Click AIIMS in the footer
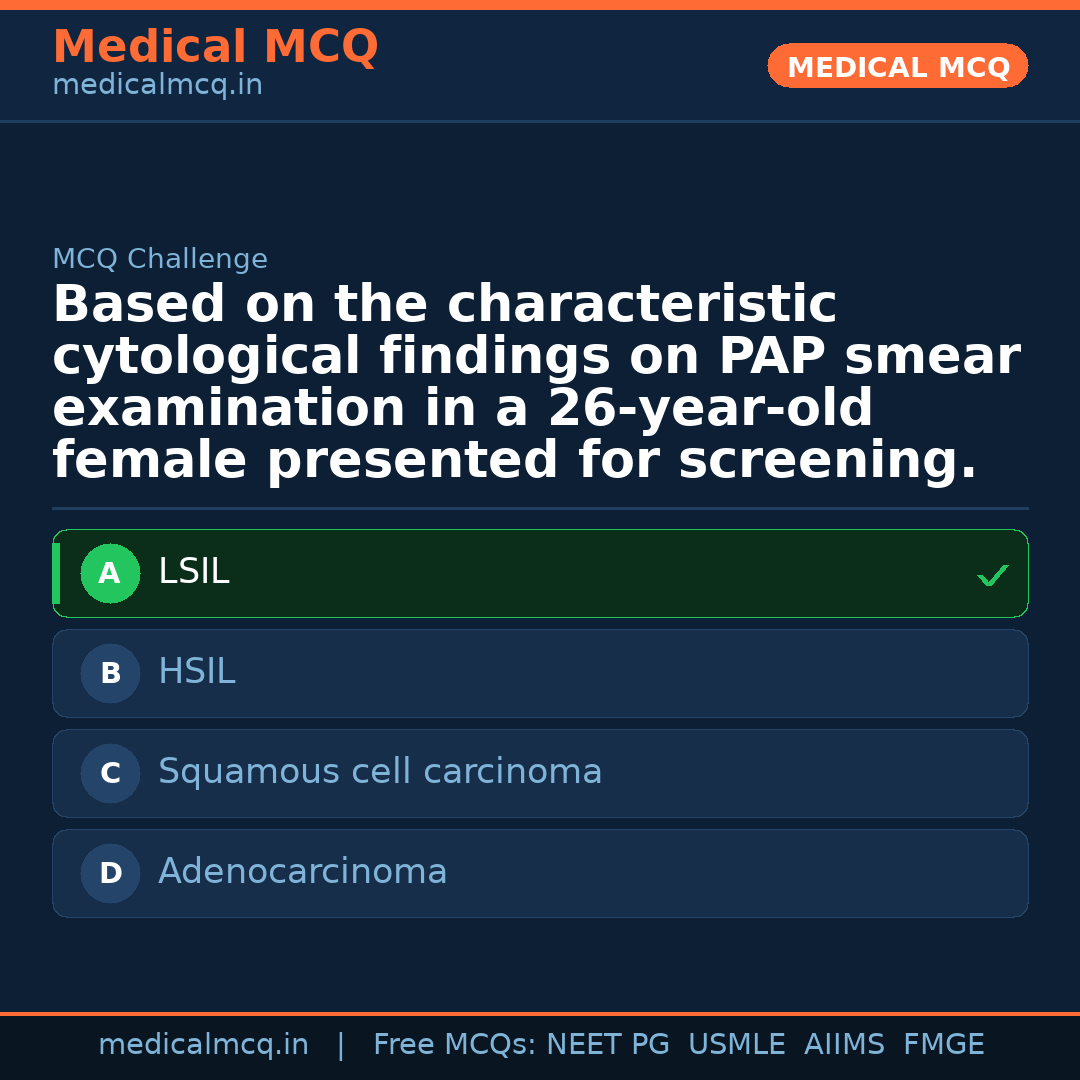 [x=844, y=1045]
